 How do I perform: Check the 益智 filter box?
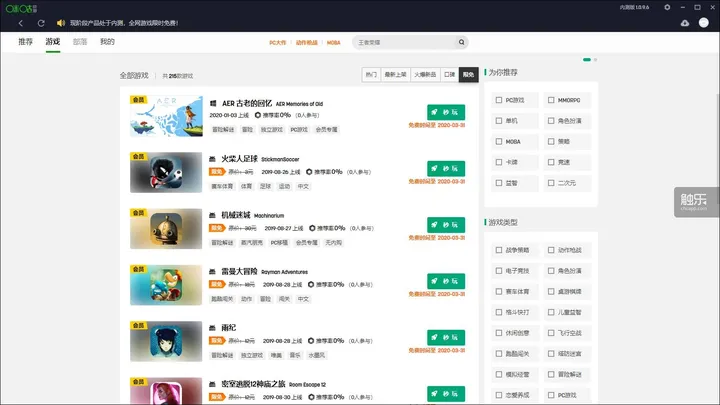pyautogui.click(x=499, y=183)
